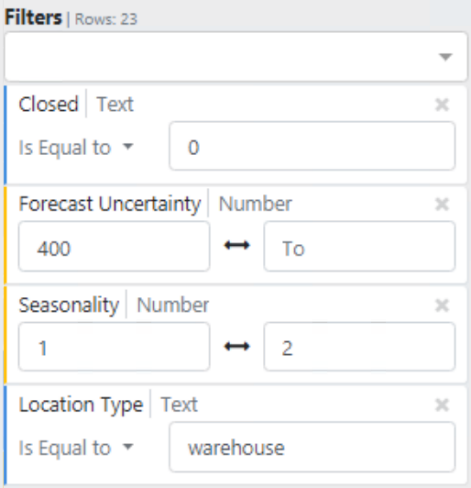Viewport: 471px width, 488px height.
Task: Click the Forecast Uncertainty range arrow icon
Action: click(x=237, y=246)
